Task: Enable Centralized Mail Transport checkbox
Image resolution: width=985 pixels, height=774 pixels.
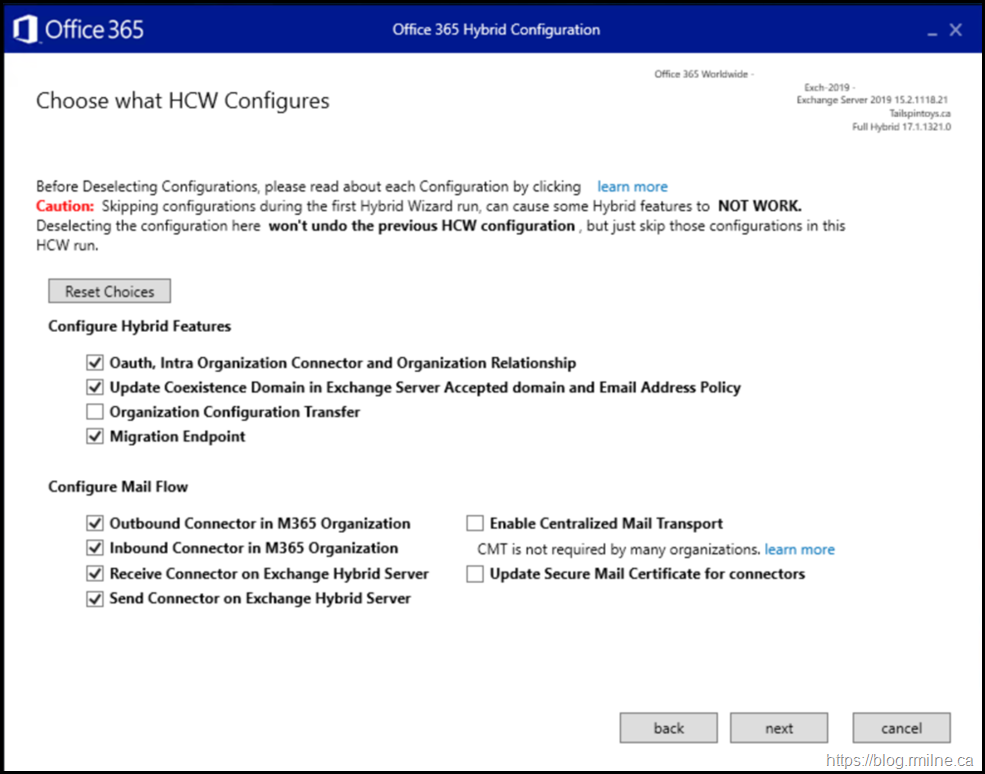Action: (475, 523)
